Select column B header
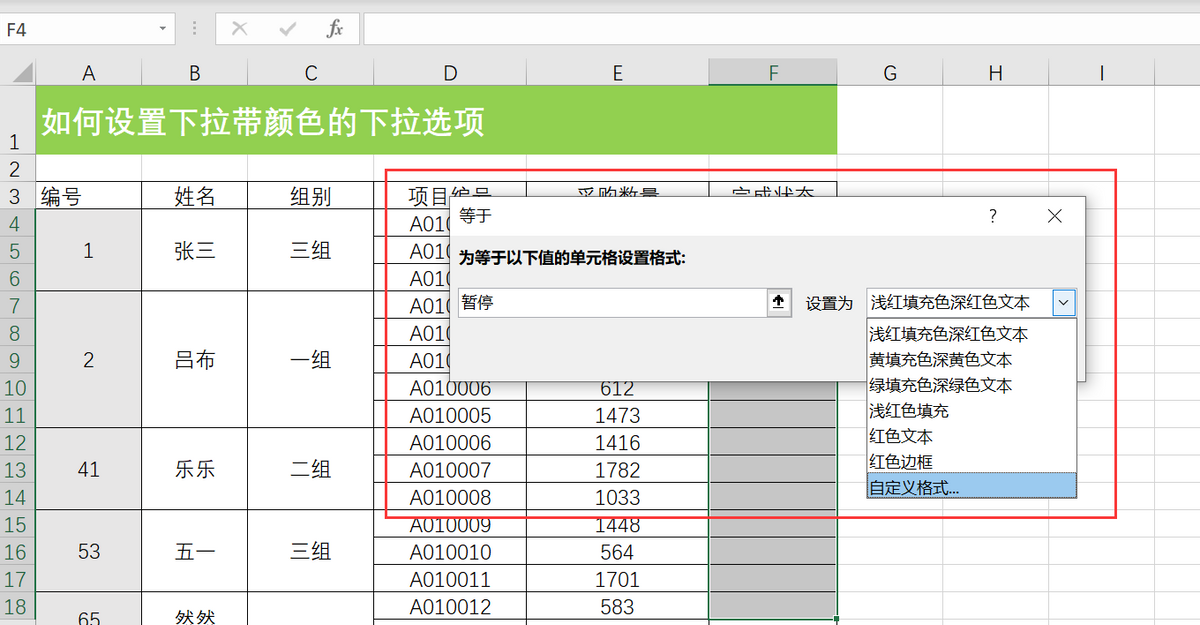 (195, 73)
